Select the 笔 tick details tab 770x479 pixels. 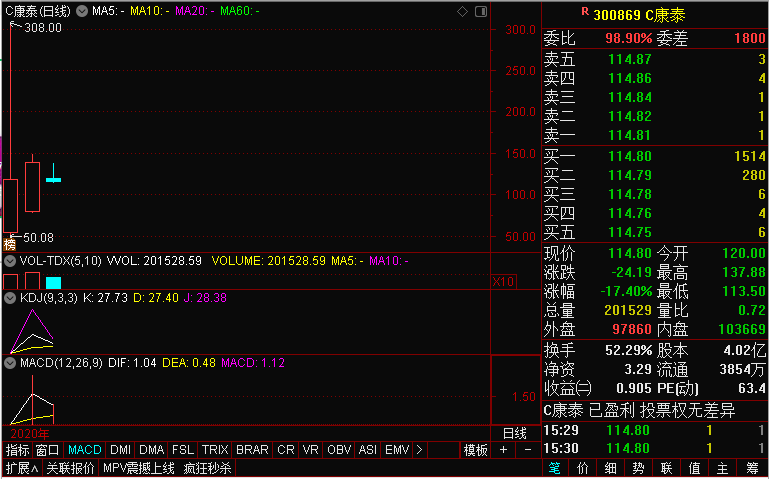coord(555,468)
